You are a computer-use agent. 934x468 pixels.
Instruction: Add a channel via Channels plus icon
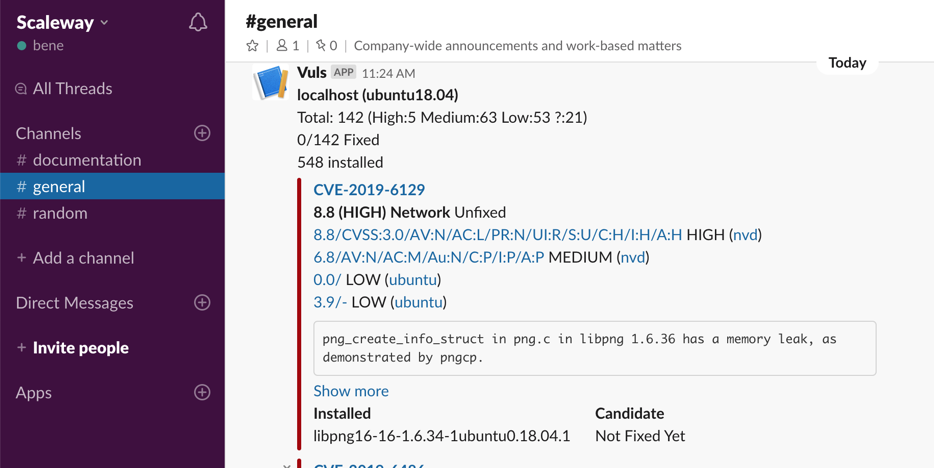[202, 133]
